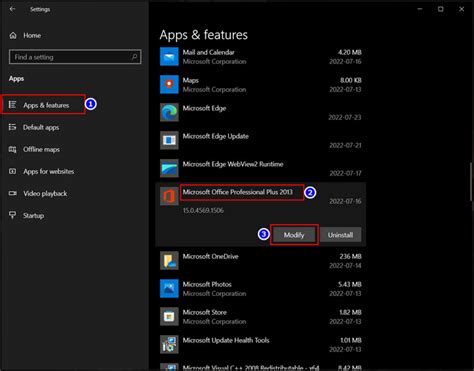Open Default apps section

pyautogui.click(x=41, y=127)
